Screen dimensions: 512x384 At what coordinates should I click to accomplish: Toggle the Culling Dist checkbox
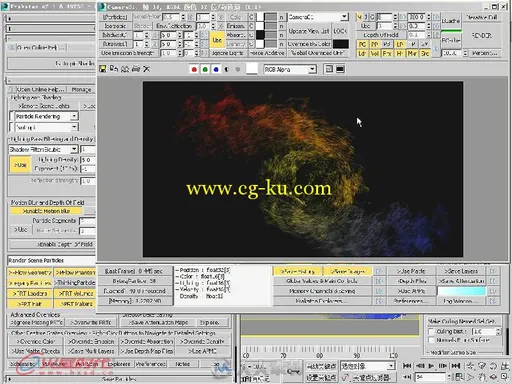click(x=431, y=331)
